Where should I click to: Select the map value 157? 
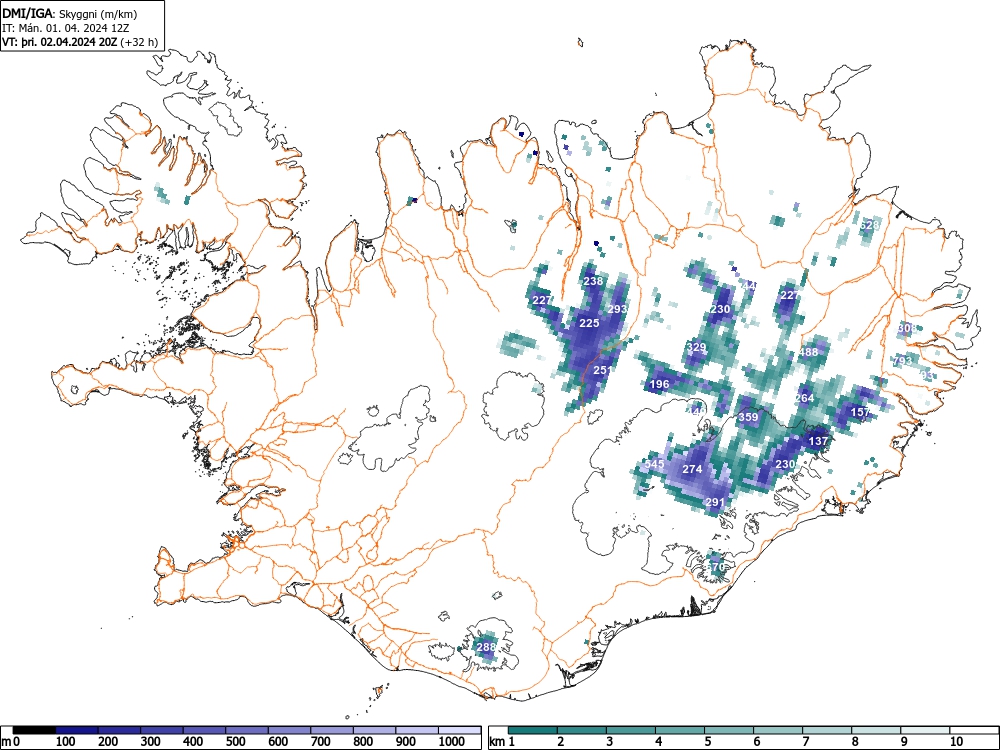(860, 413)
